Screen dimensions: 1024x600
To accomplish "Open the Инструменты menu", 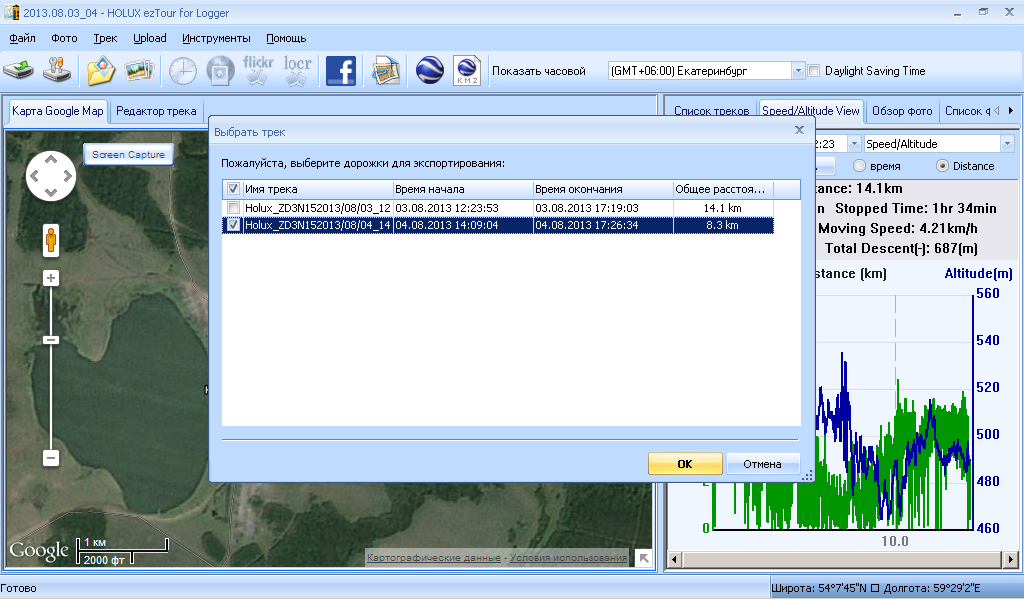I will [x=216, y=38].
